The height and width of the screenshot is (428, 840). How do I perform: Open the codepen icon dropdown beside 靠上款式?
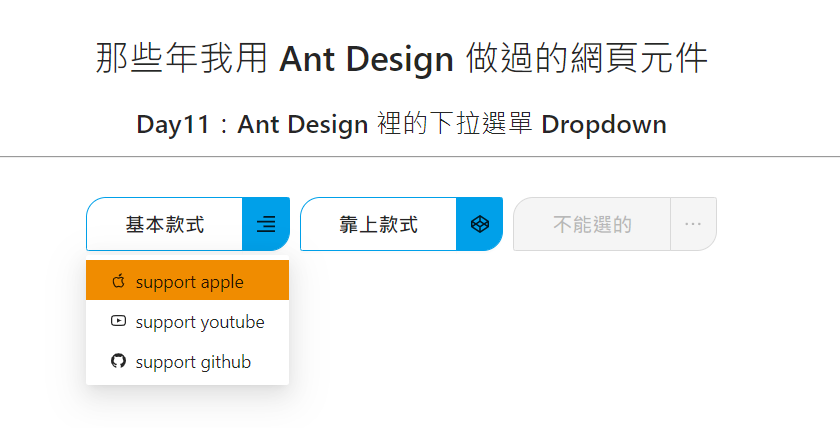click(479, 224)
